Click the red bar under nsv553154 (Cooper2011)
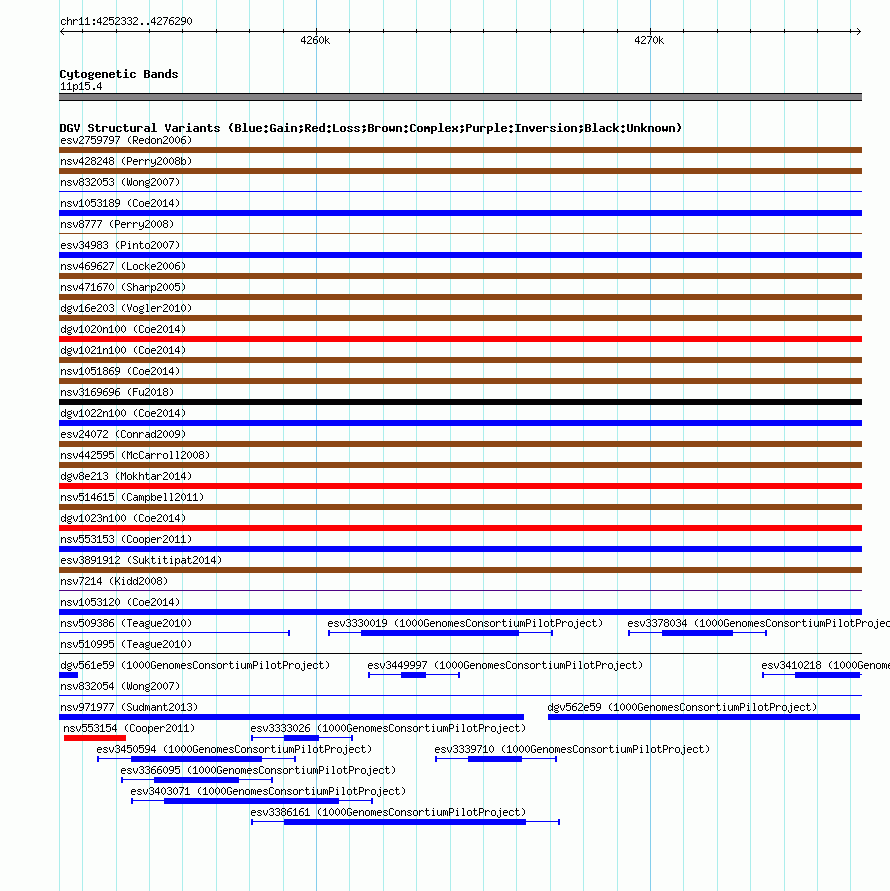This screenshot has width=890, height=891. click(x=94, y=738)
